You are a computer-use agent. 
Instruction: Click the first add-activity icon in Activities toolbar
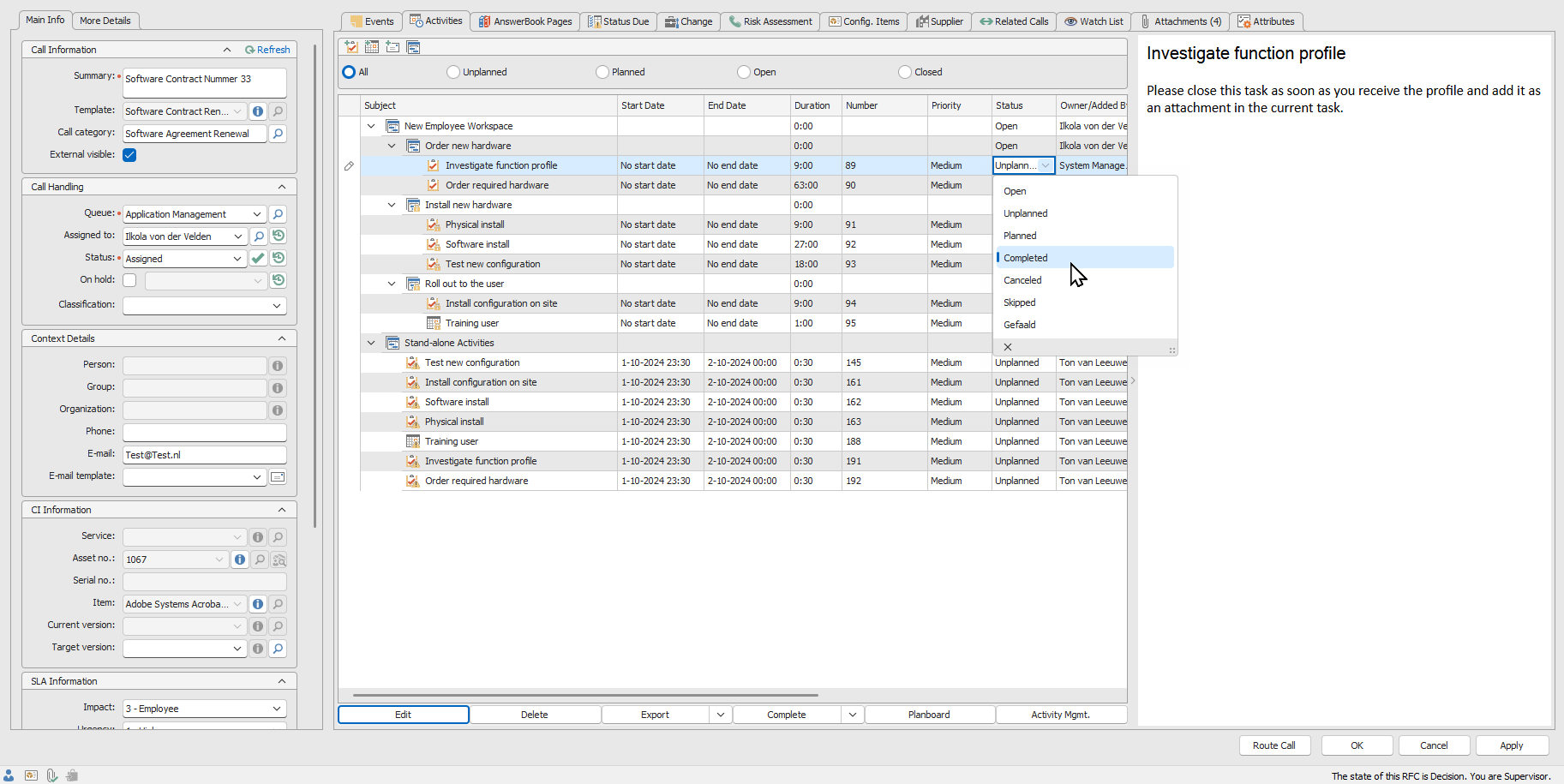pos(351,47)
